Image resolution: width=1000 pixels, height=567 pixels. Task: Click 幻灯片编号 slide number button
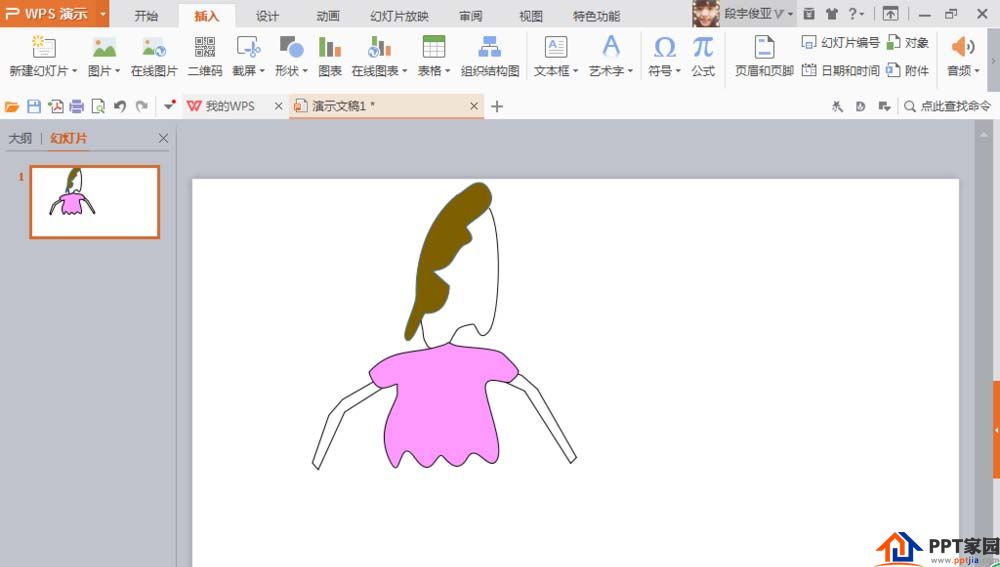tap(841, 43)
